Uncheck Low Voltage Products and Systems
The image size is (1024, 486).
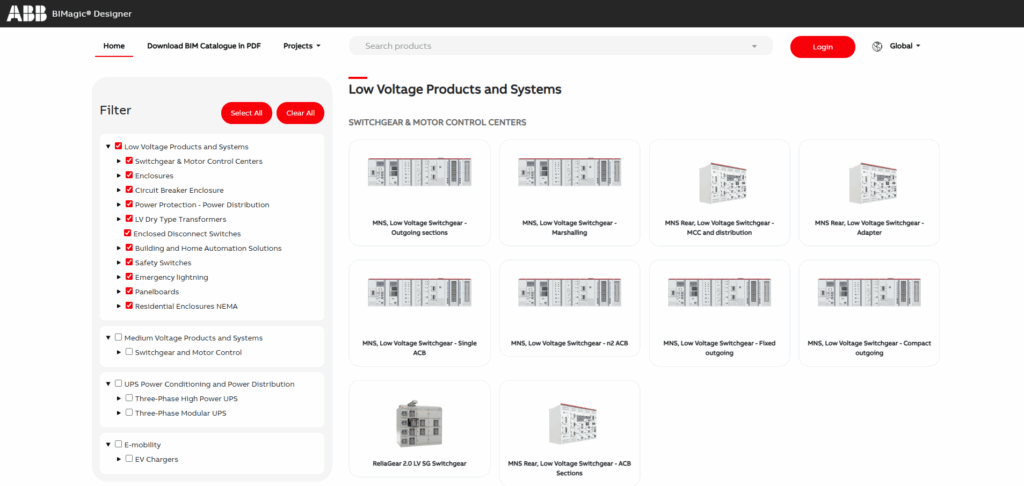[118, 146]
